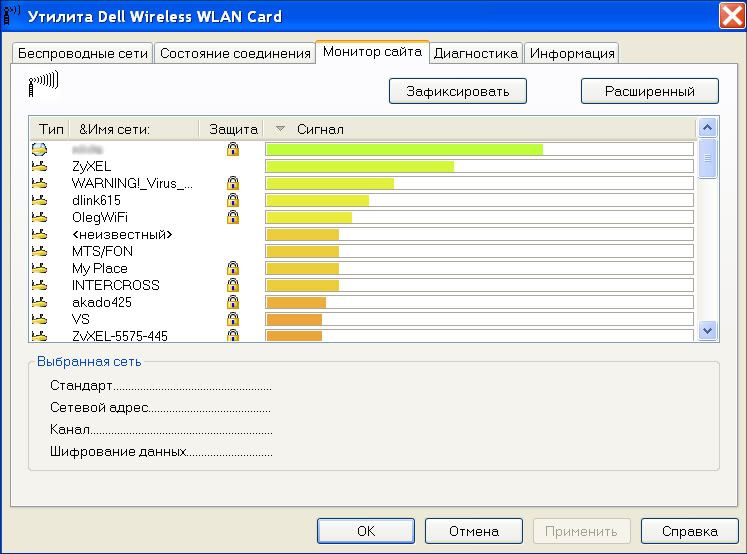Click the app icon in the title bar

(11, 14)
